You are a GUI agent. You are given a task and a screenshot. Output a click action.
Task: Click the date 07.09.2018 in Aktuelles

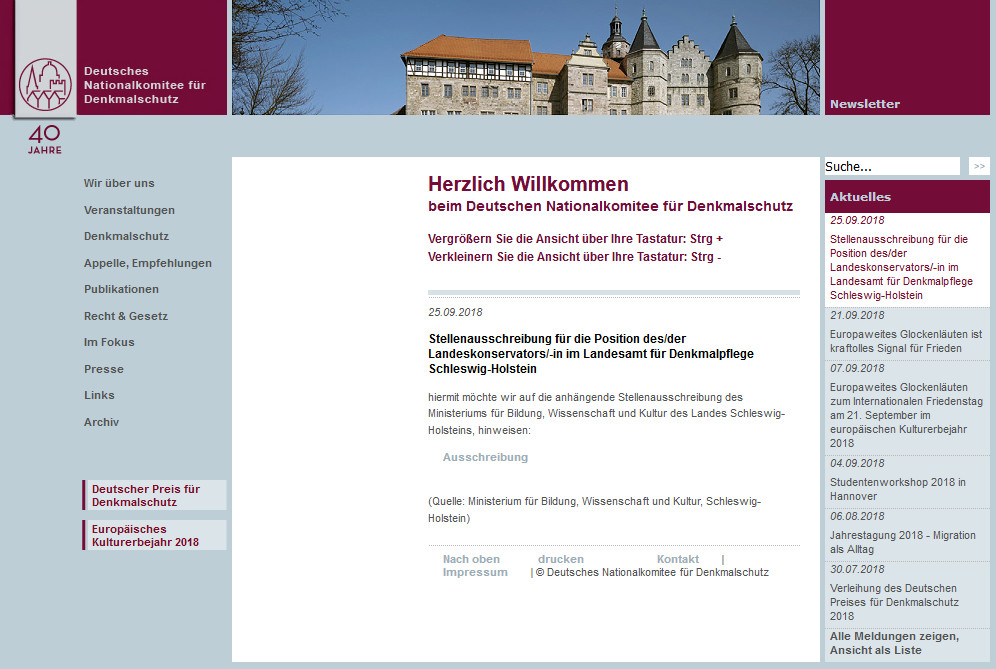(857, 368)
